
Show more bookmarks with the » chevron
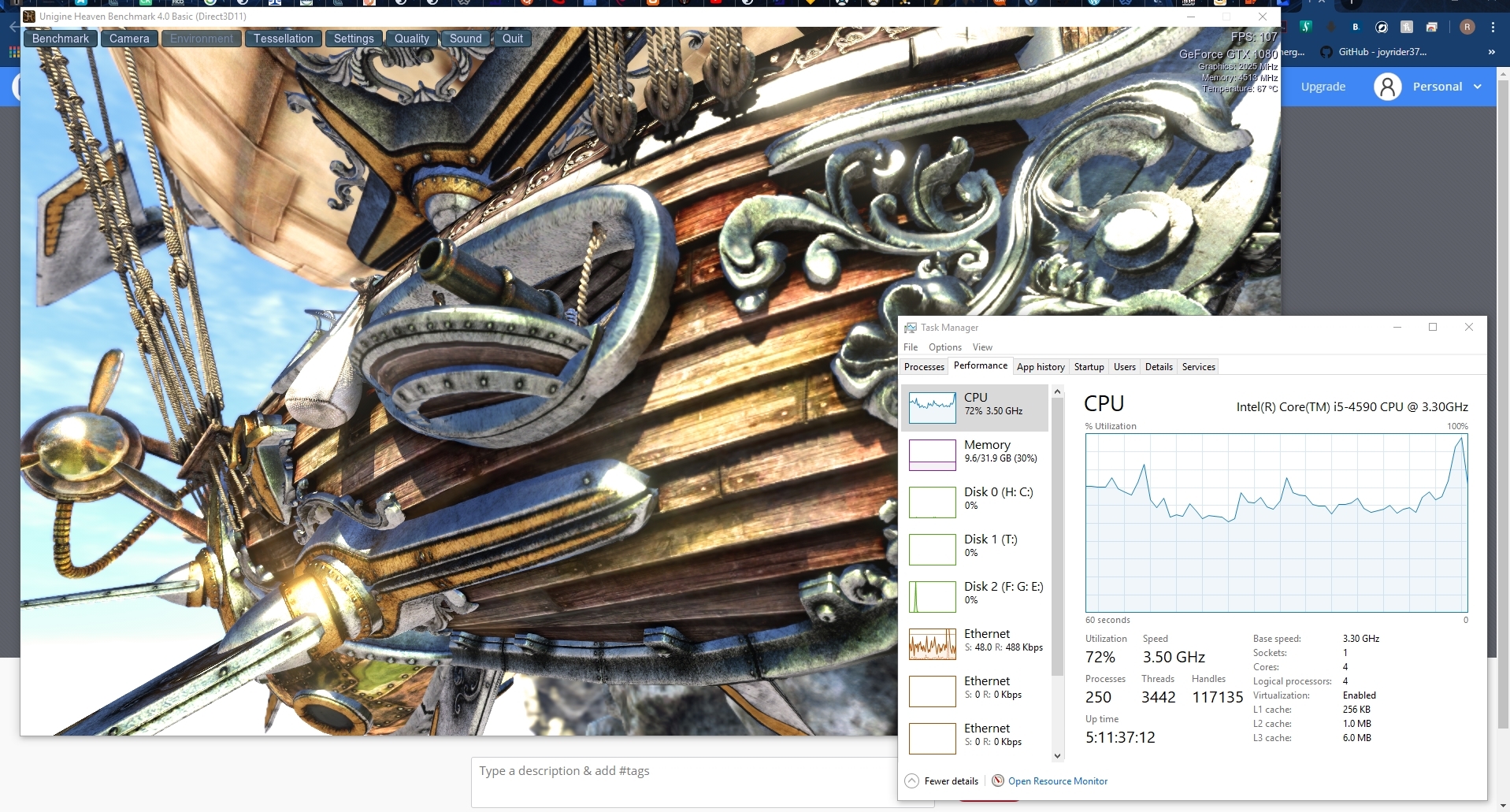click(x=1491, y=52)
